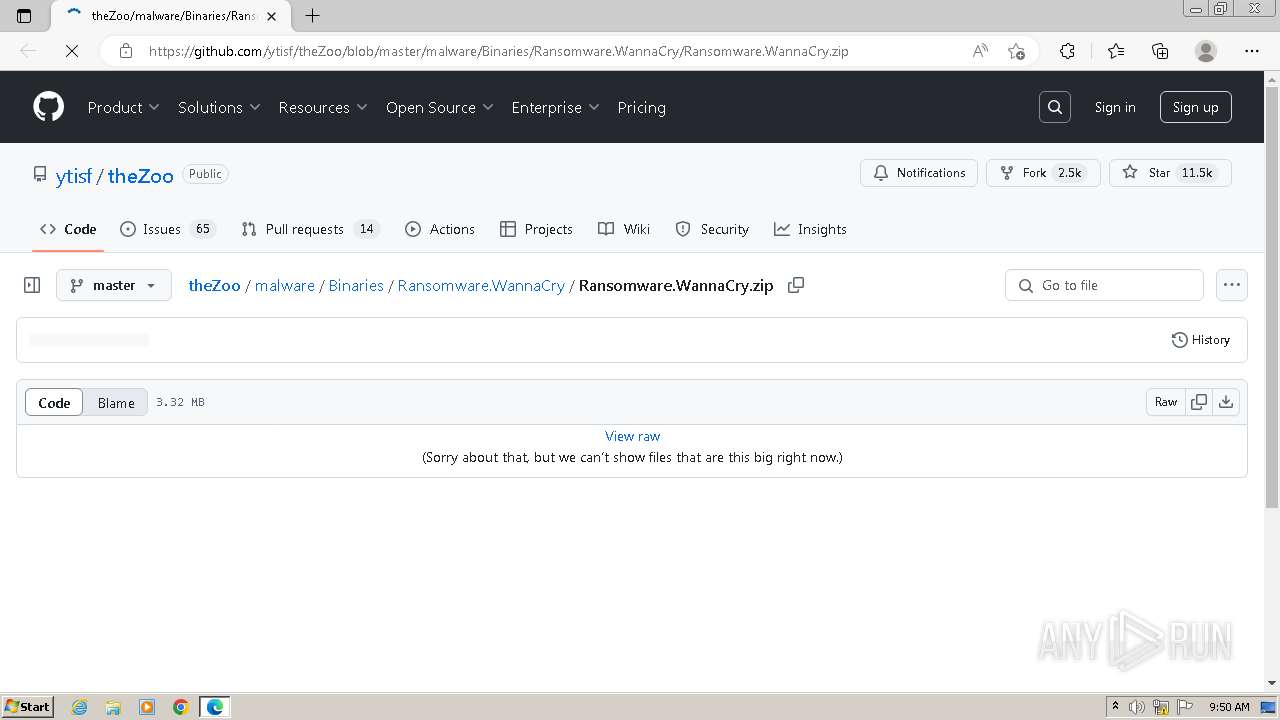The image size is (1280, 720).
Task: Download raw file icon
Action: 1226,402
